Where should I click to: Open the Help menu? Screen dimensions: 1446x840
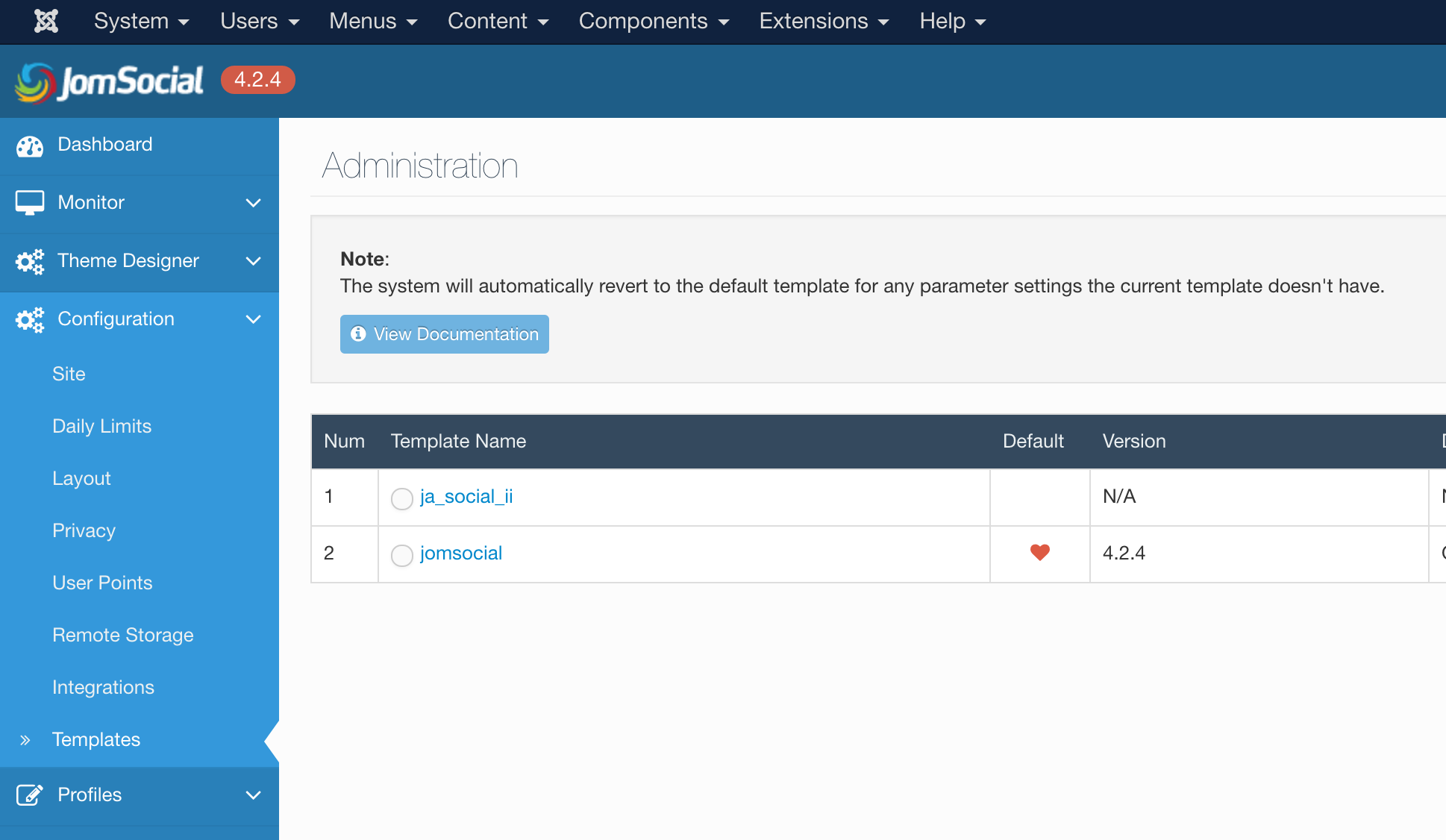tap(953, 21)
